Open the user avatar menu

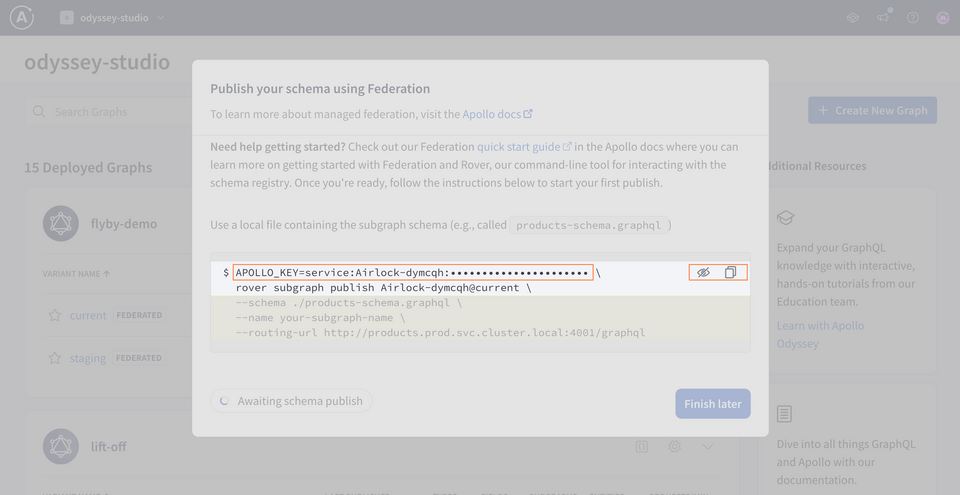coord(943,18)
